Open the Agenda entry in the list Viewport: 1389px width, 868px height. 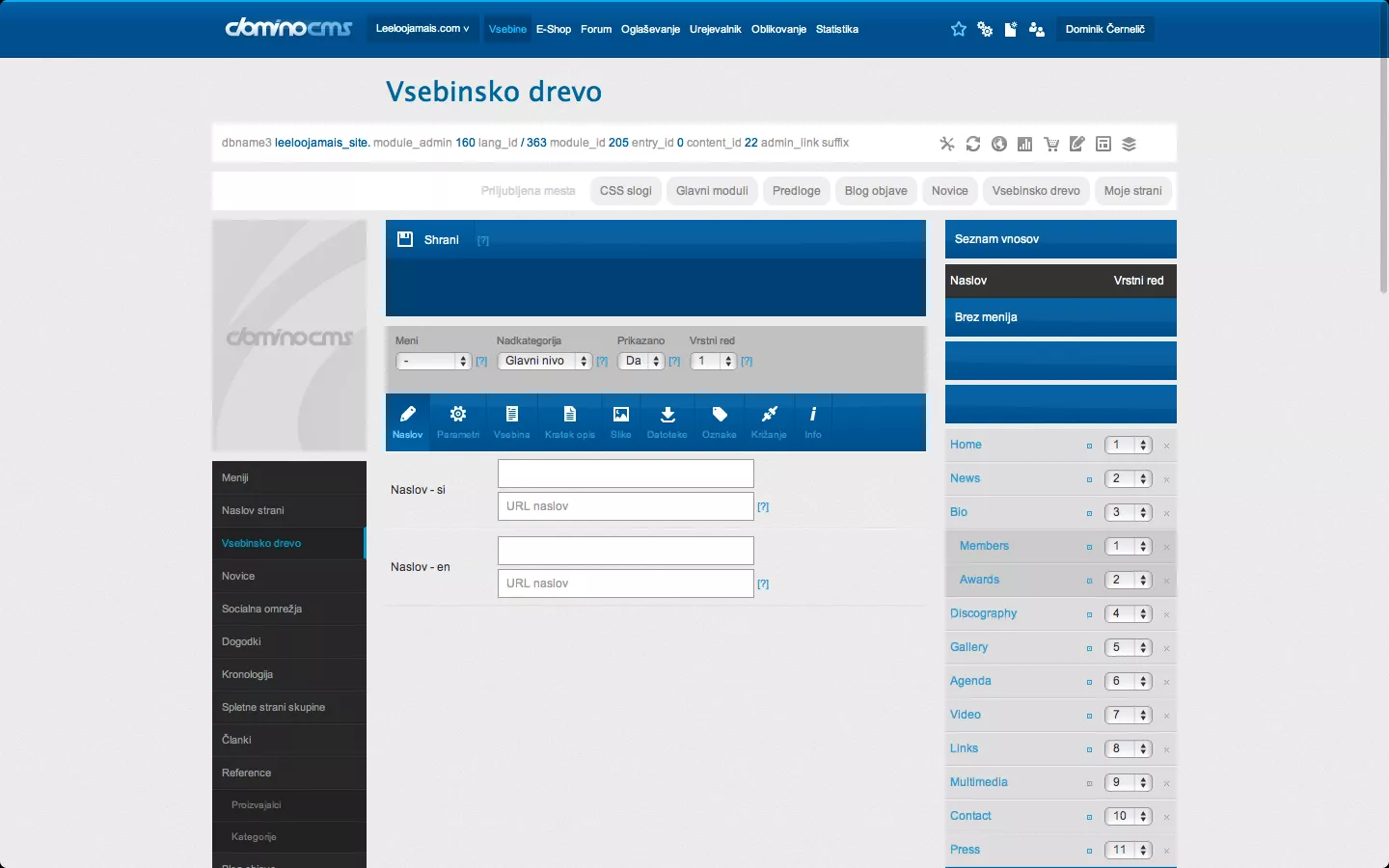point(970,681)
